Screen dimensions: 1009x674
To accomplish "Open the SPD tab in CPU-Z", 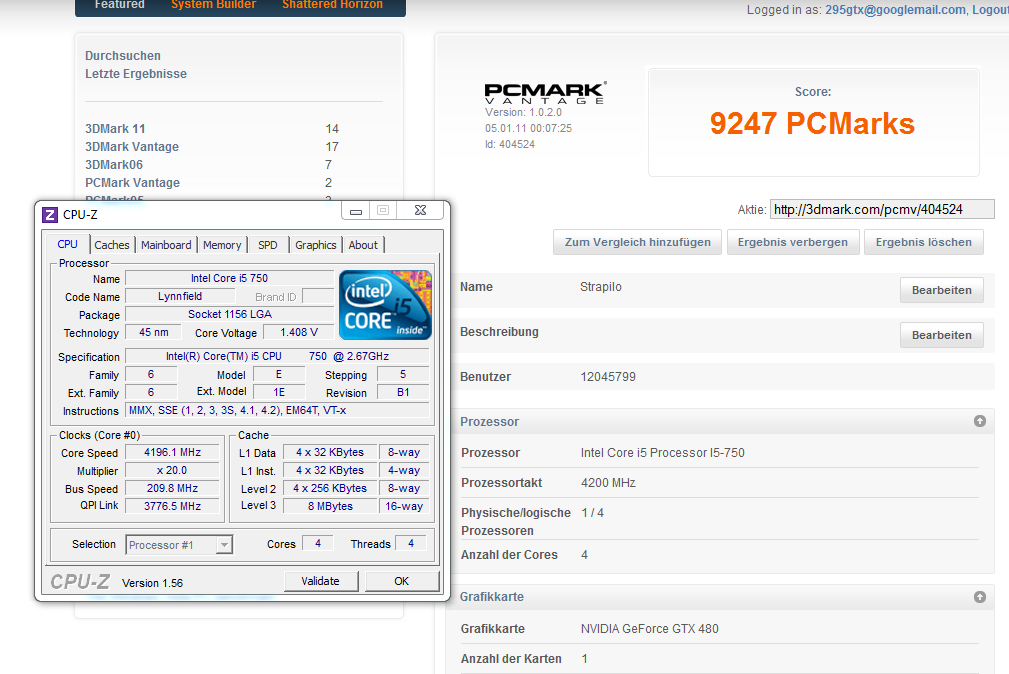I will click(x=268, y=245).
